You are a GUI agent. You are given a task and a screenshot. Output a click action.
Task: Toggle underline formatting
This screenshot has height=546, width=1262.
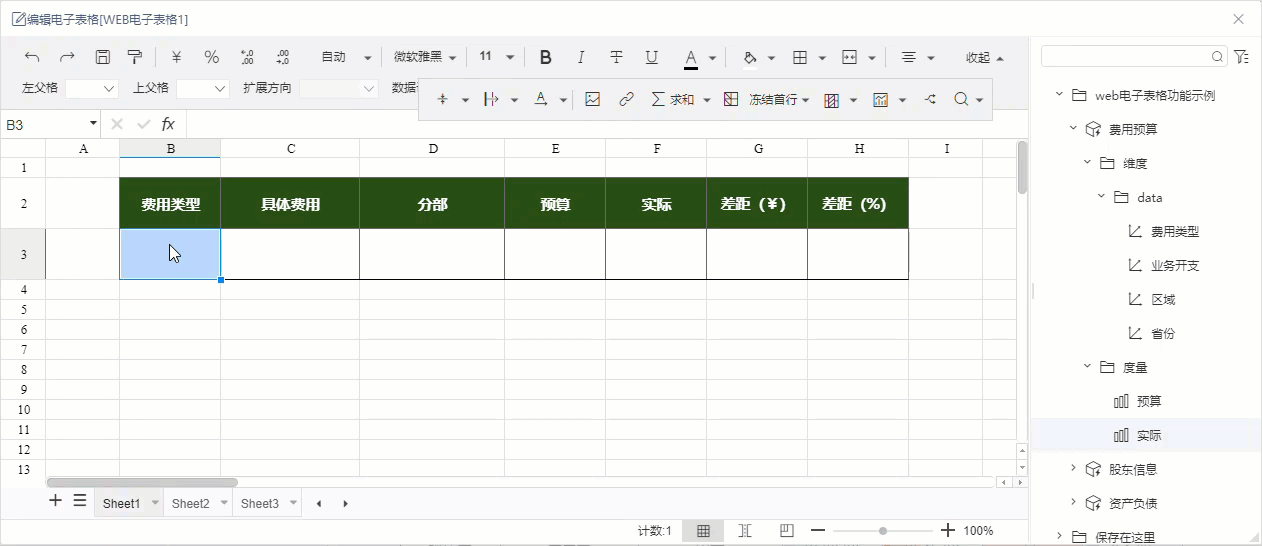tap(652, 57)
